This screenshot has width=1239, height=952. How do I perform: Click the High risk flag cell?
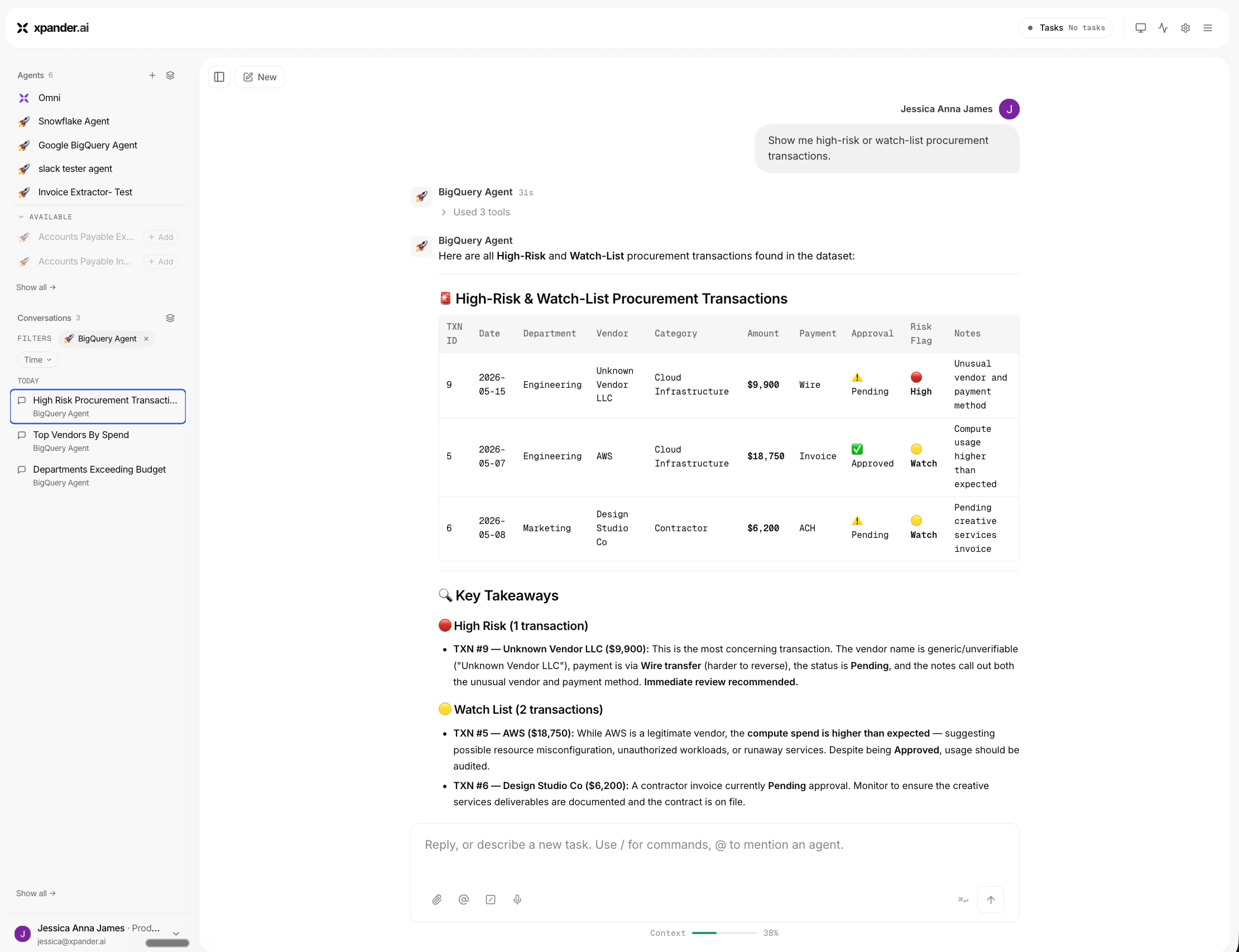[921, 385]
